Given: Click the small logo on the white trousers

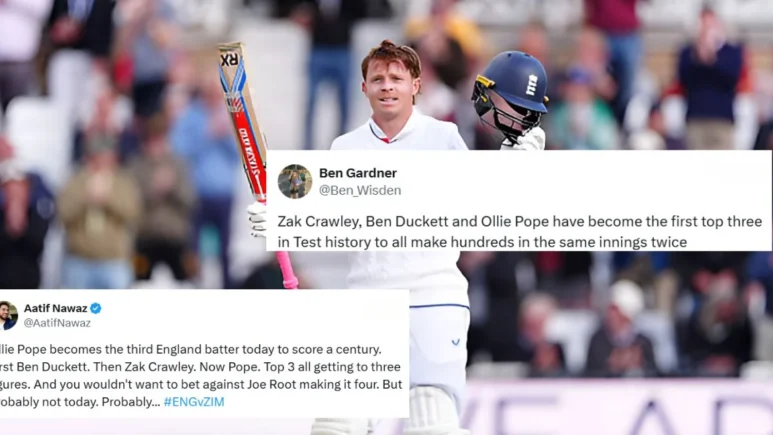Looking at the screenshot, I should 456,341.
